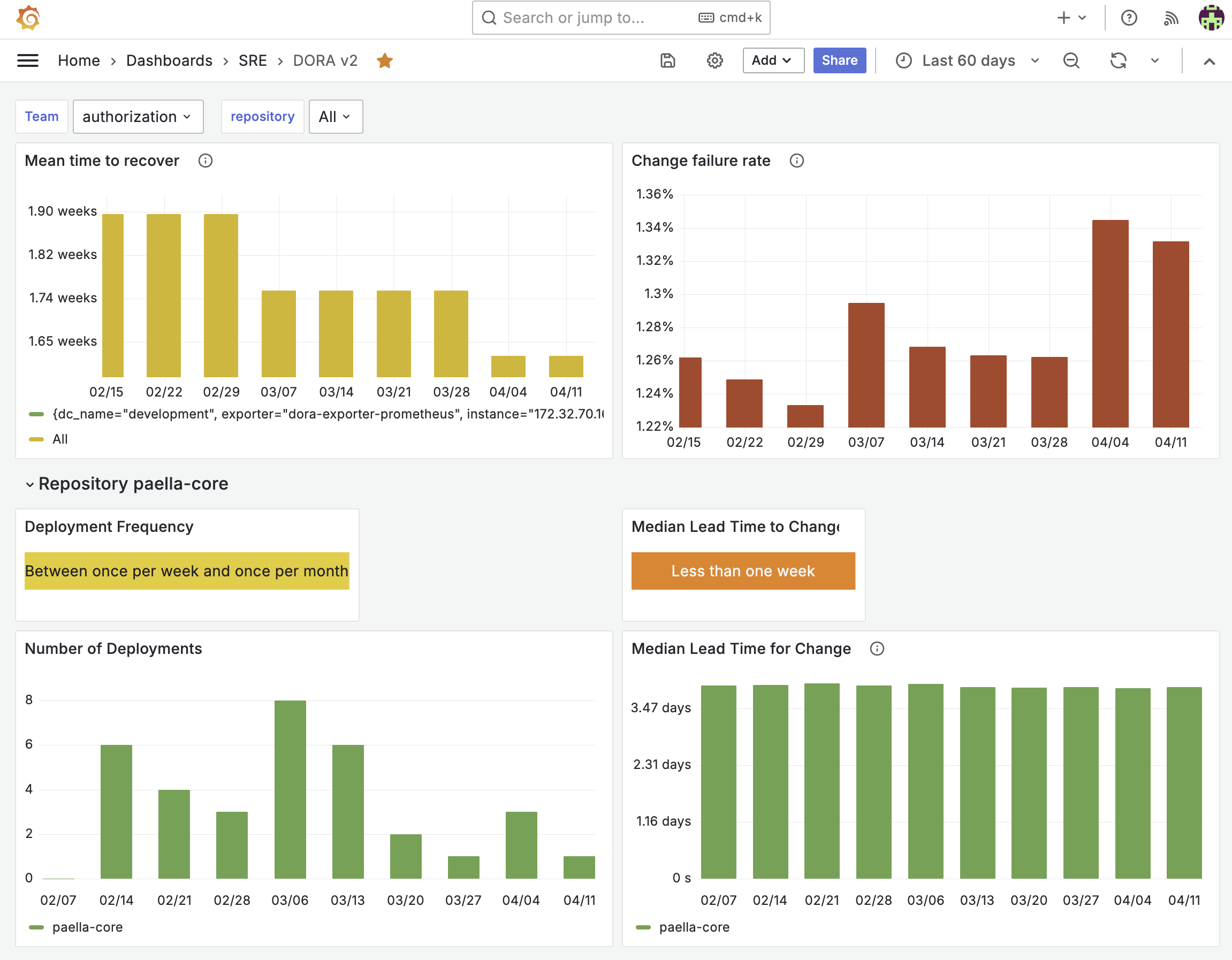
Task: Open the Team authorization dropdown
Action: tap(138, 117)
